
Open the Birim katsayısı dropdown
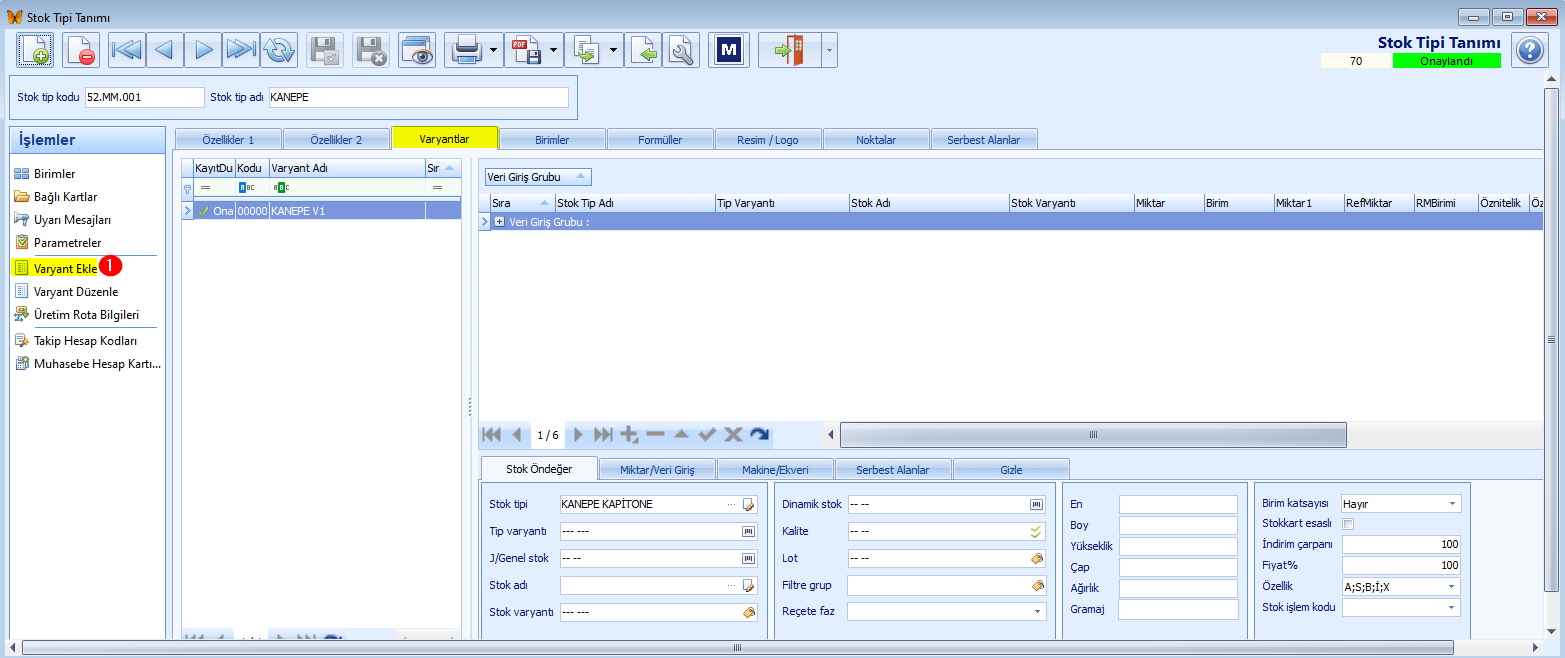[x=1401, y=504]
